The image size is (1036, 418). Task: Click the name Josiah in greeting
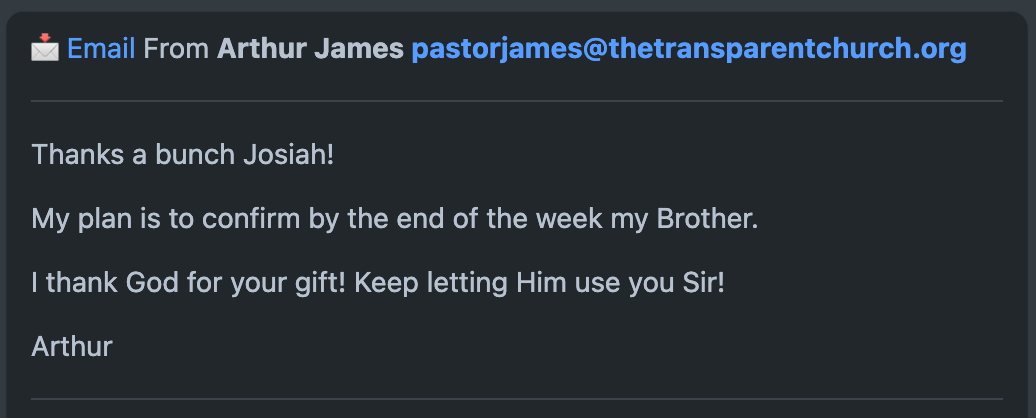point(289,155)
